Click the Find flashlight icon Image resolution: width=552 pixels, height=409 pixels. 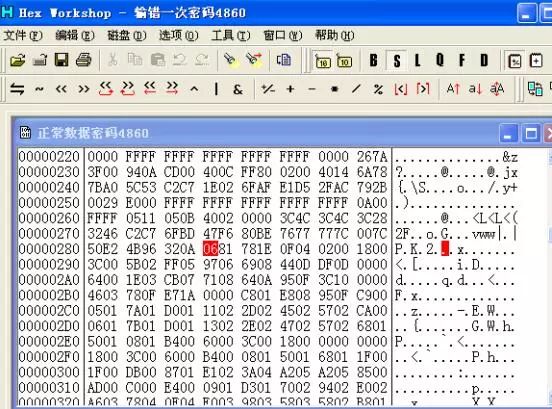click(x=230, y=60)
